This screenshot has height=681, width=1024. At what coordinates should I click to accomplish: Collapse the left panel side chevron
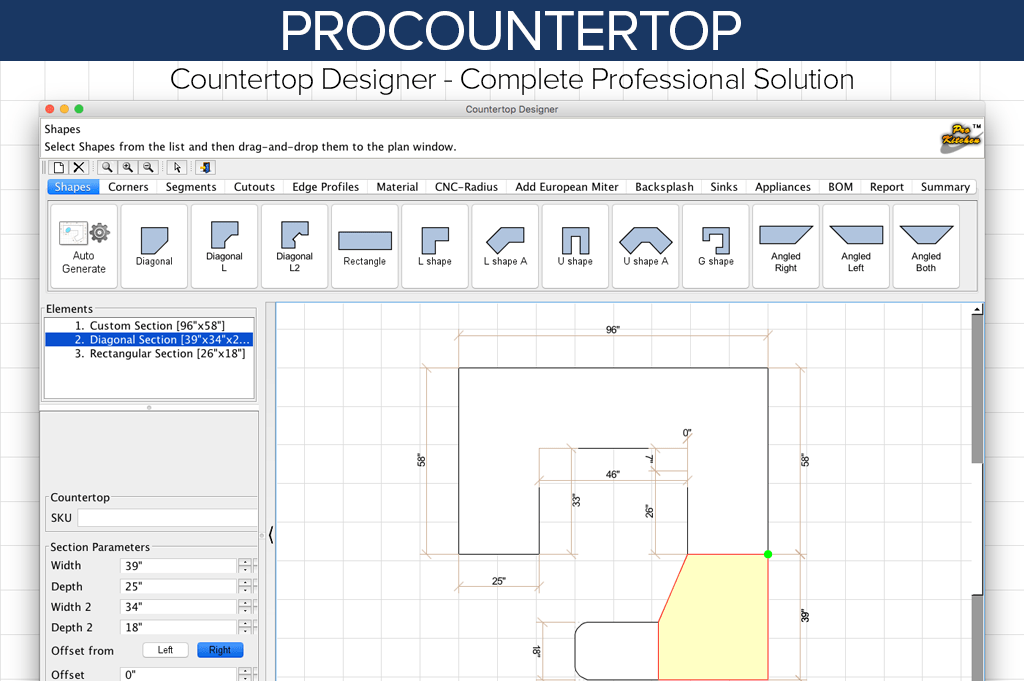pos(270,535)
